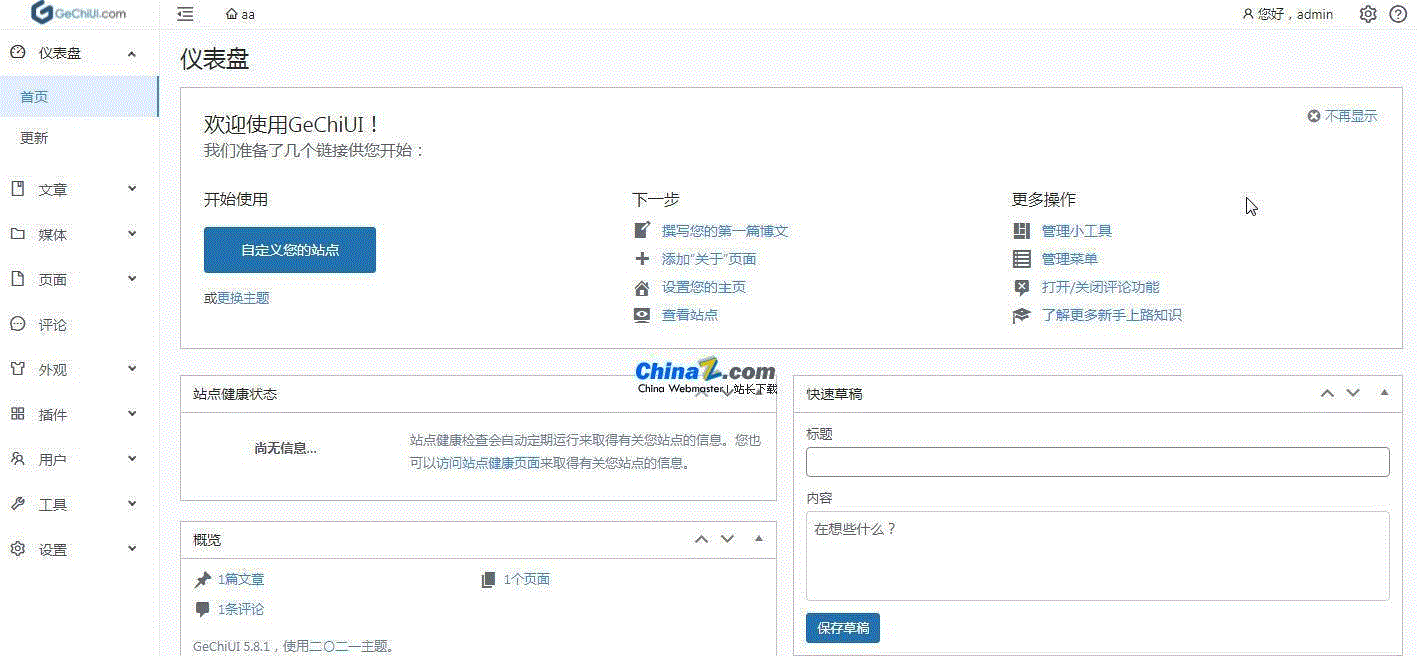Viewport: 1418px width, 656px height.
Task: Open the 评论 comments menu item
Action: [x=52, y=325]
